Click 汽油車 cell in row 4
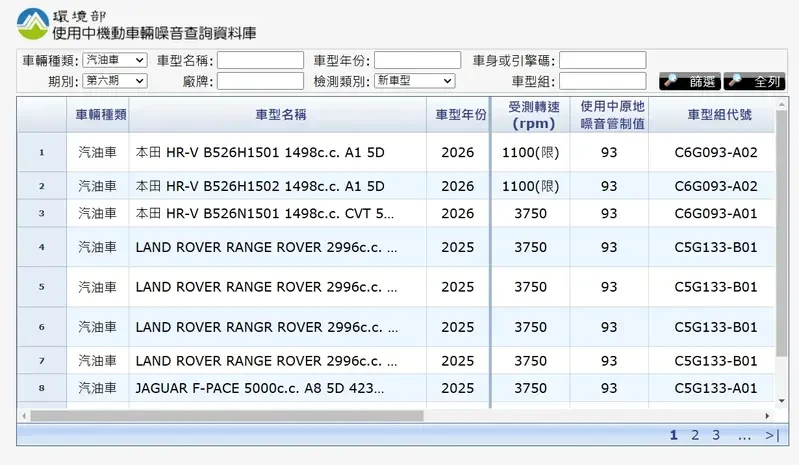Viewport: 799px width, 465px height. tap(97, 247)
